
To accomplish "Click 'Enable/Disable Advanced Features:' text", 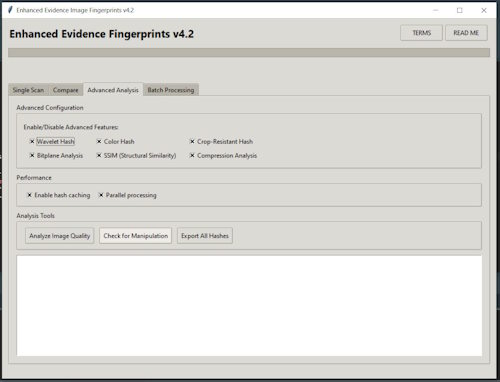I will coord(71,127).
